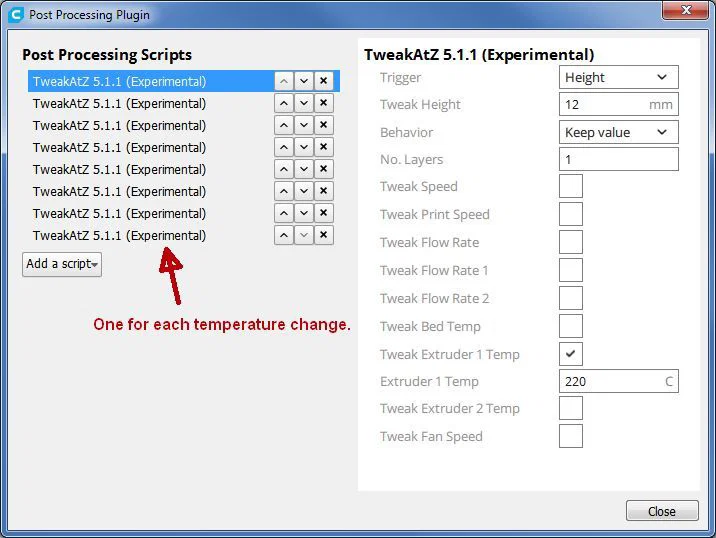Move the fifth TweakAtZ script down

click(x=304, y=169)
